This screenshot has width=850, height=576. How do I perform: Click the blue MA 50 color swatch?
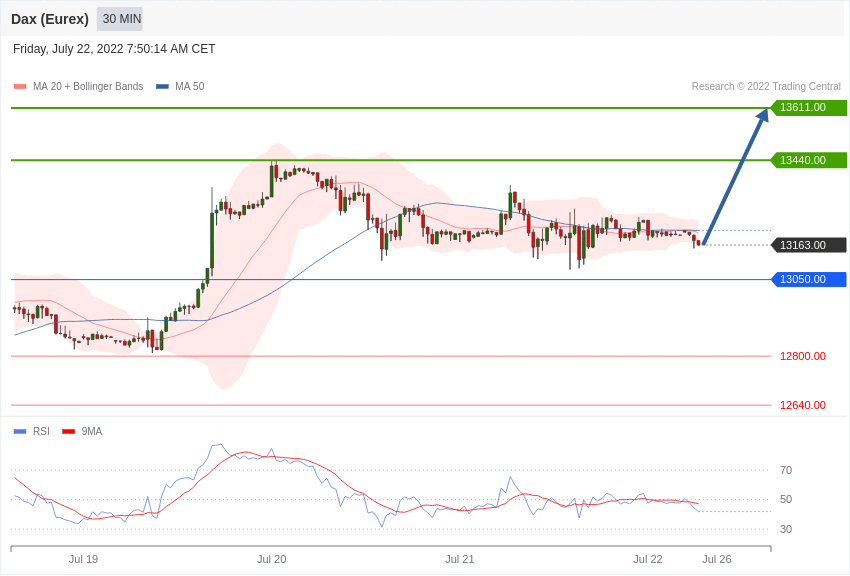coord(162,86)
